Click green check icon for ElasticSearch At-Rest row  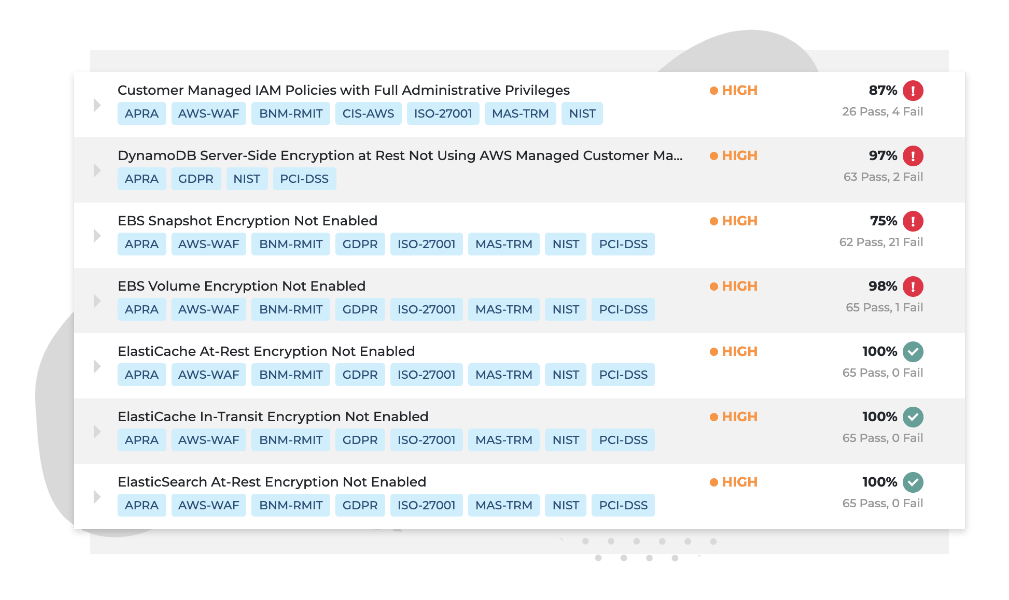pyautogui.click(x=912, y=482)
